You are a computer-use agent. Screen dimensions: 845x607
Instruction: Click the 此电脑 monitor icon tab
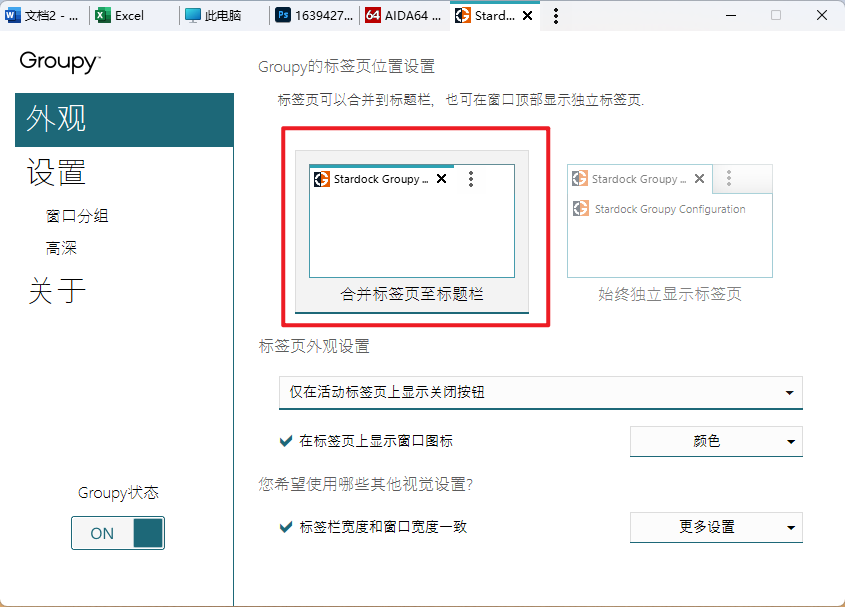coord(193,16)
